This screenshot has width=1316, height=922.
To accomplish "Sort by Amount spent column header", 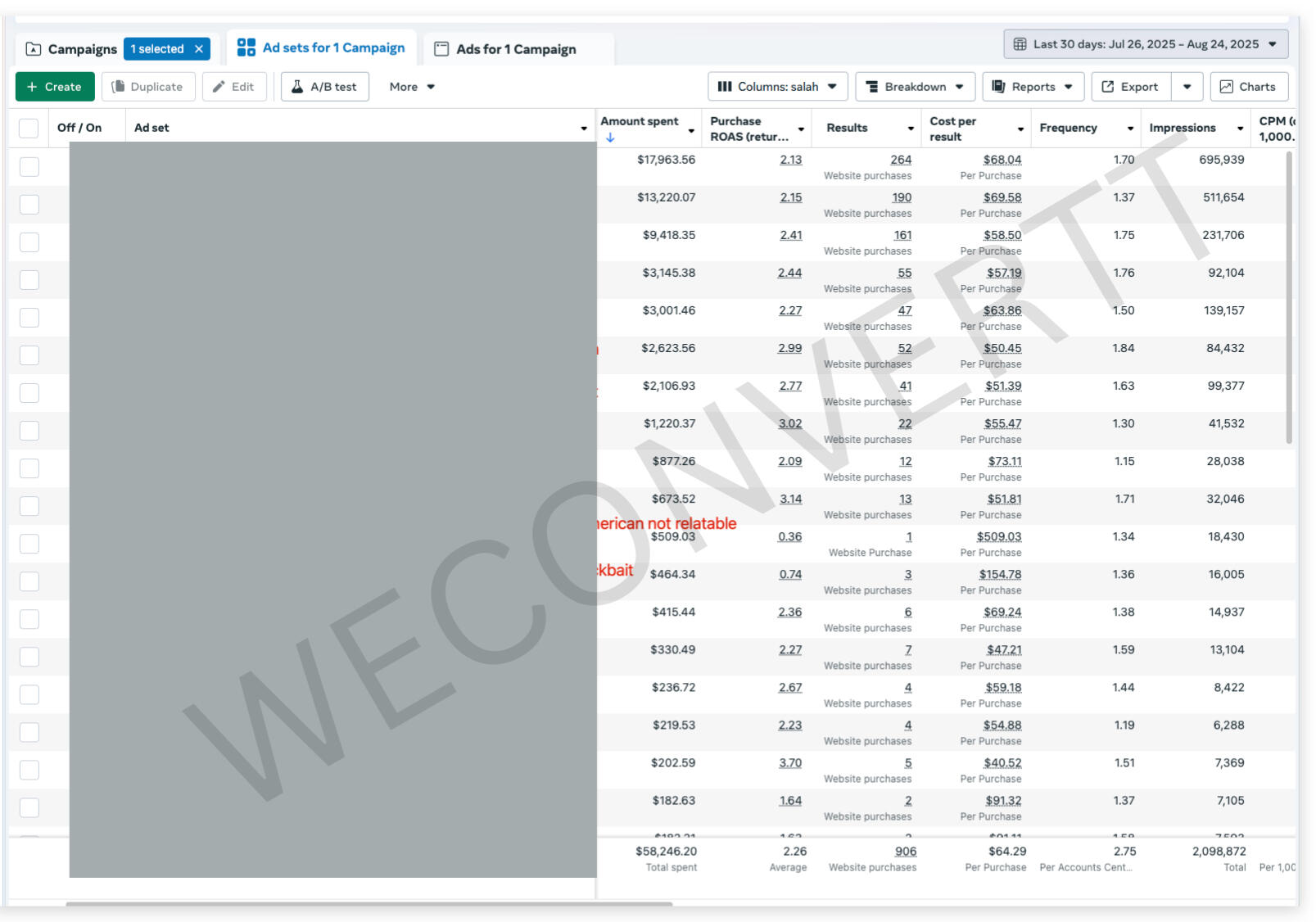I will click(640, 121).
